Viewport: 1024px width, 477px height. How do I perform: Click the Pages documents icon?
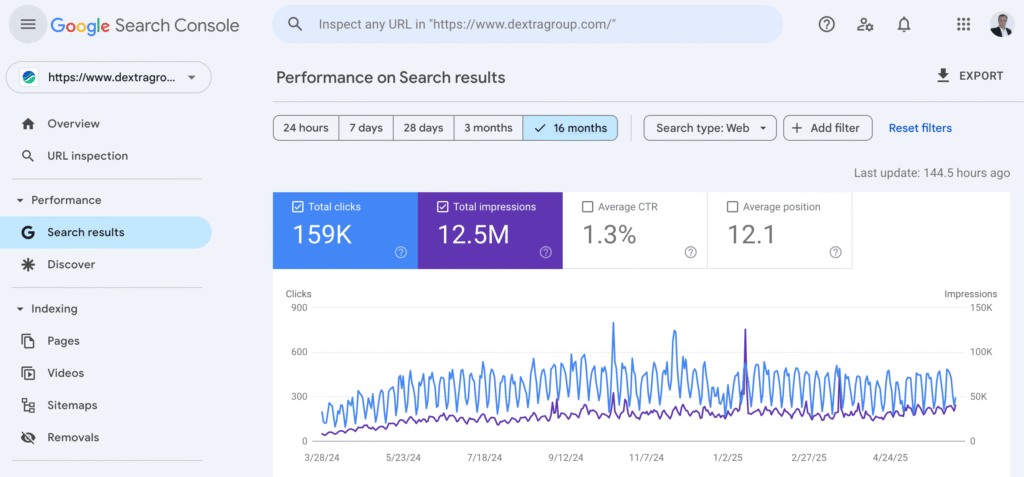pyautogui.click(x=27, y=340)
